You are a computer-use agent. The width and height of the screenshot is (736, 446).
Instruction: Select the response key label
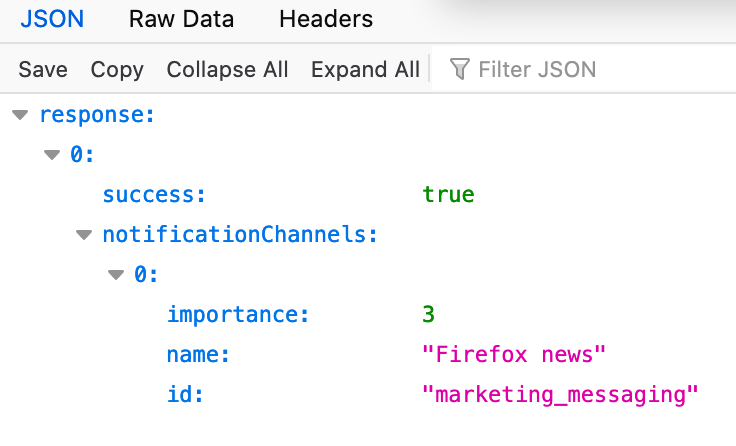click(97, 115)
